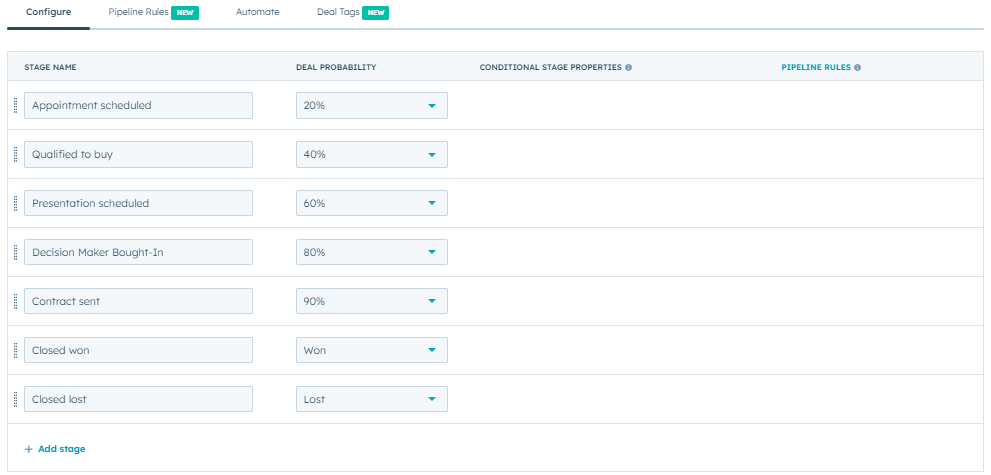Open the 20% deal probability dropdown
991x475 pixels.
click(371, 105)
